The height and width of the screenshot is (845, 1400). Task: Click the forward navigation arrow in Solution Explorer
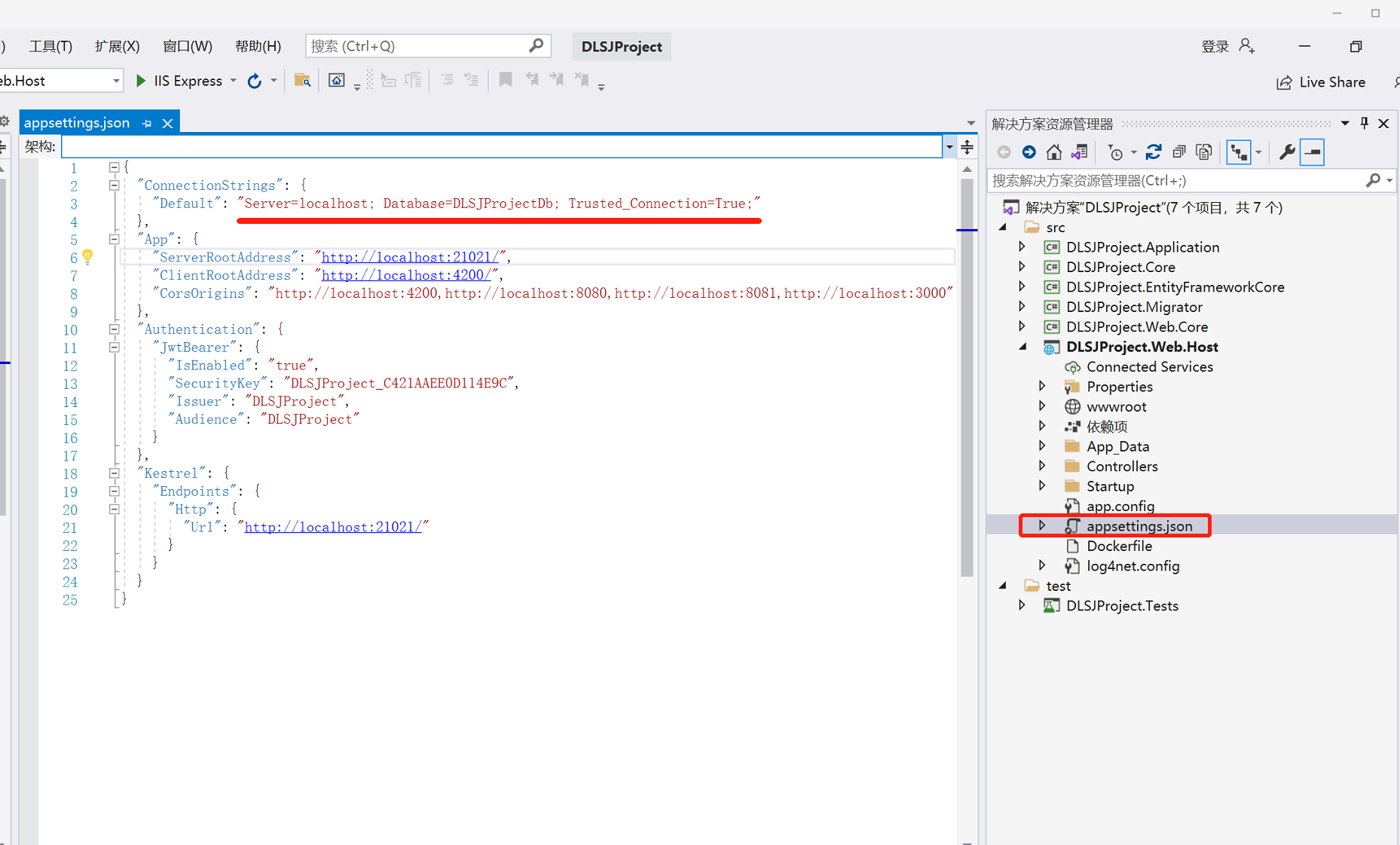pyautogui.click(x=1029, y=152)
